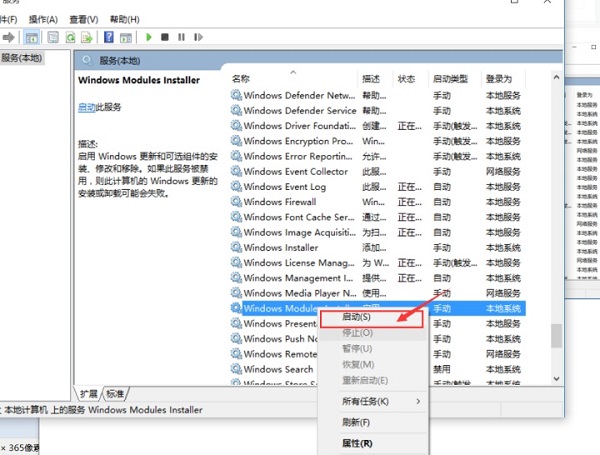The height and width of the screenshot is (455, 600).
Task: Select Windows Driver Foundati... service row
Action: (x=378, y=126)
